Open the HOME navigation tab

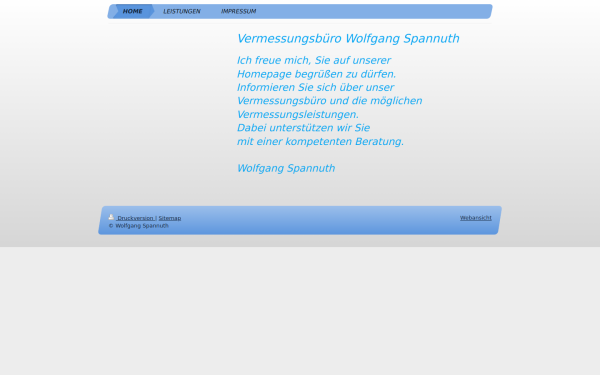tap(132, 11)
